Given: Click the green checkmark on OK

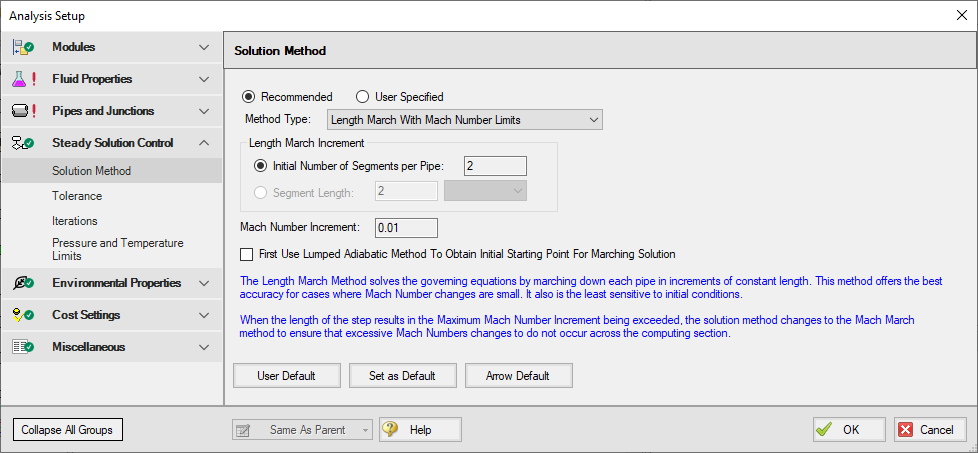Looking at the screenshot, I should 825,429.
